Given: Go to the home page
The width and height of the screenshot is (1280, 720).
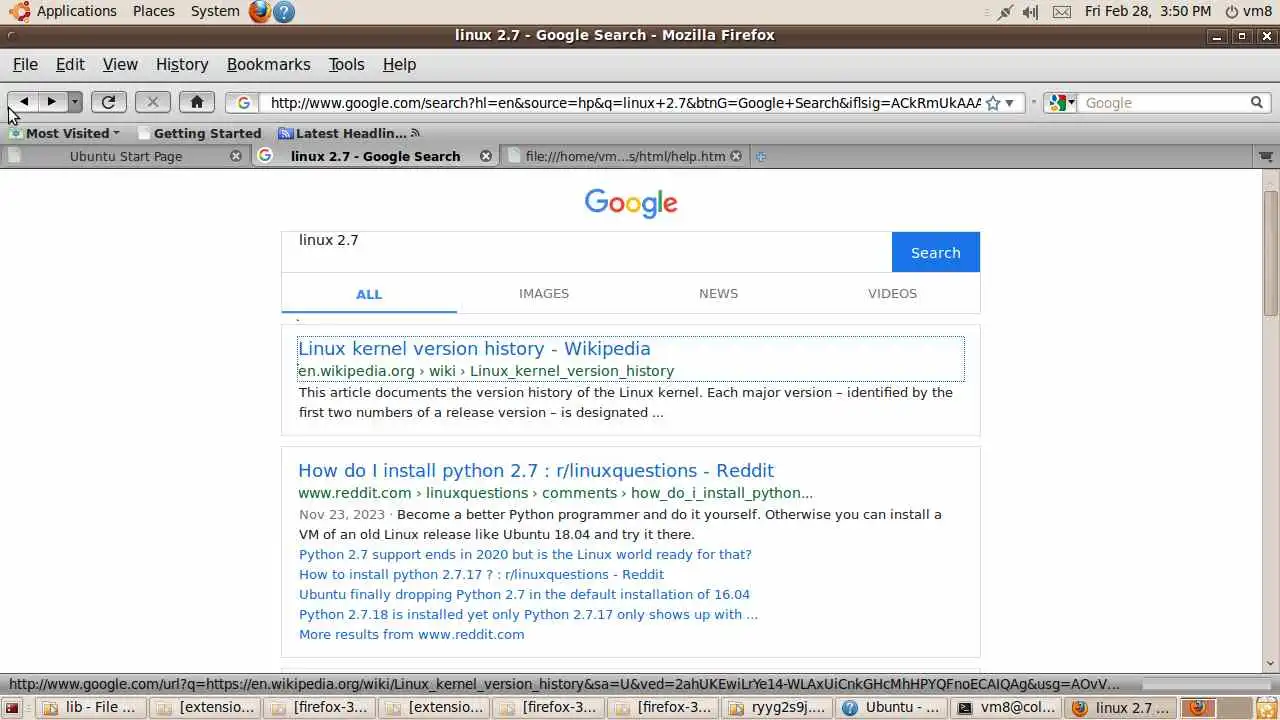Looking at the screenshot, I should pos(197,102).
